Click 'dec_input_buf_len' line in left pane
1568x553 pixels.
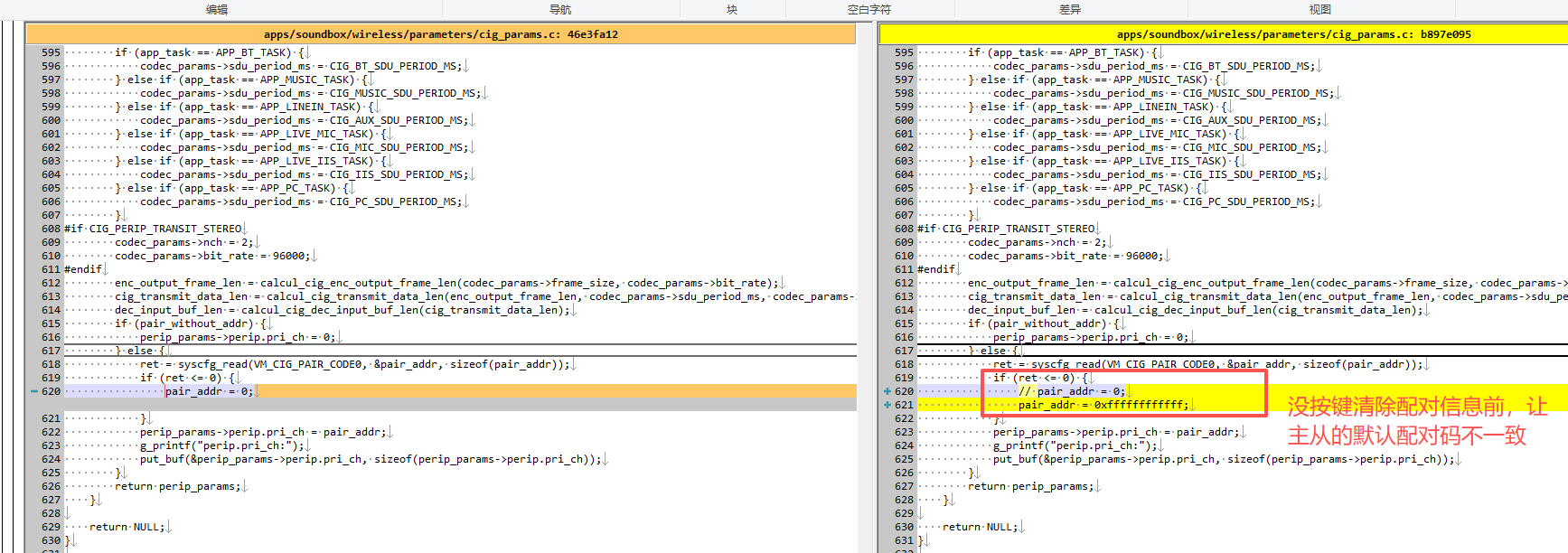pos(343,310)
